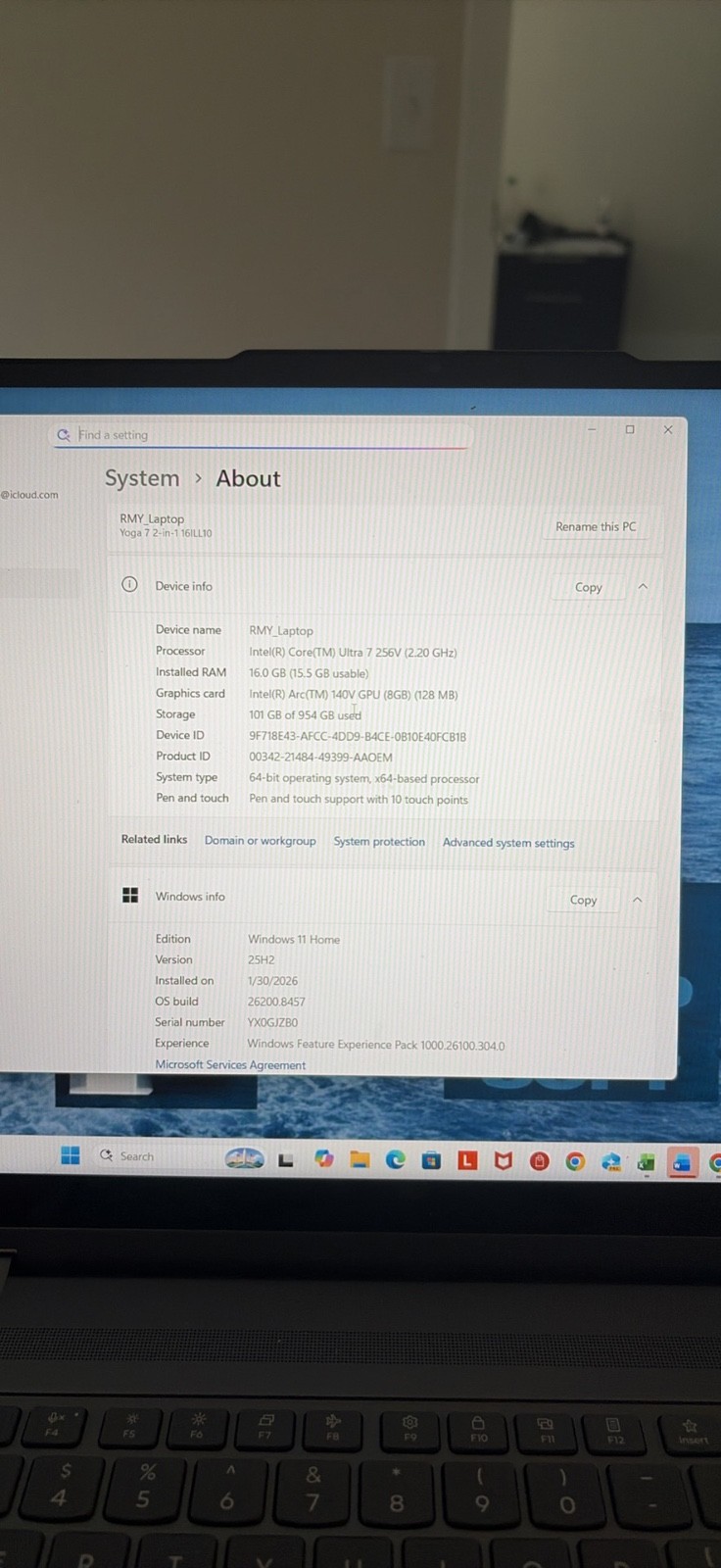Launch Google Chrome from the taskbar
This screenshot has height=1568, width=721.
coord(575,1162)
